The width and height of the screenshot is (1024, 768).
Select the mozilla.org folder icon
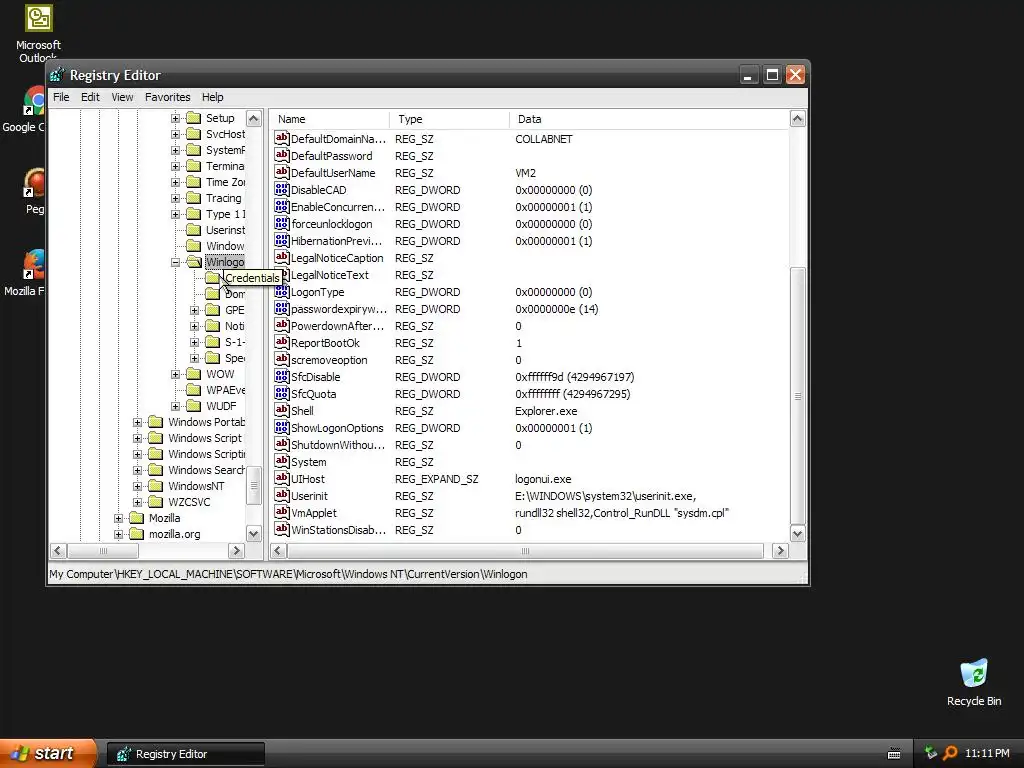click(136, 534)
